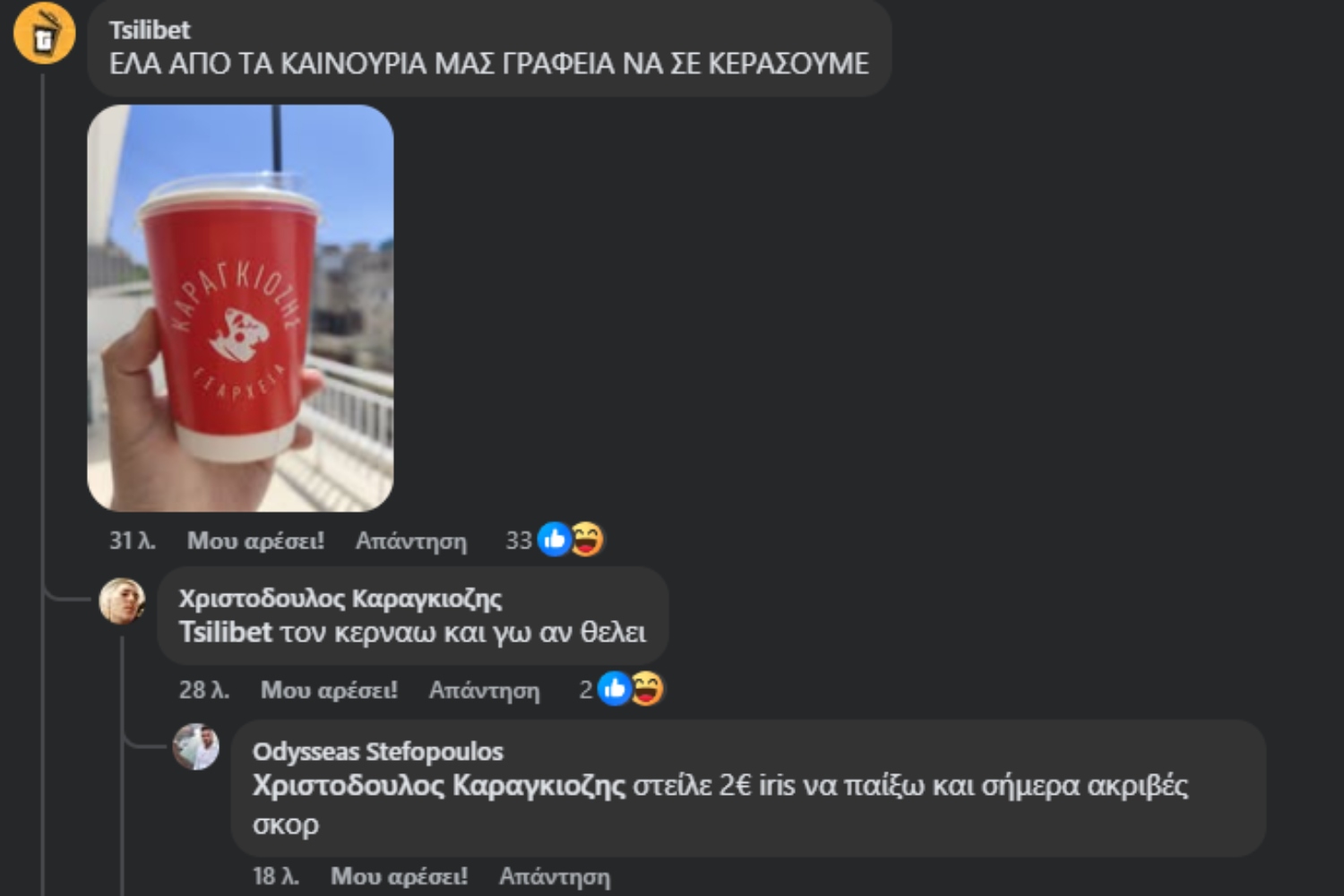Open thumbs-up reaction on Χριστοδουλος reply
1344x896 pixels.
tap(614, 689)
